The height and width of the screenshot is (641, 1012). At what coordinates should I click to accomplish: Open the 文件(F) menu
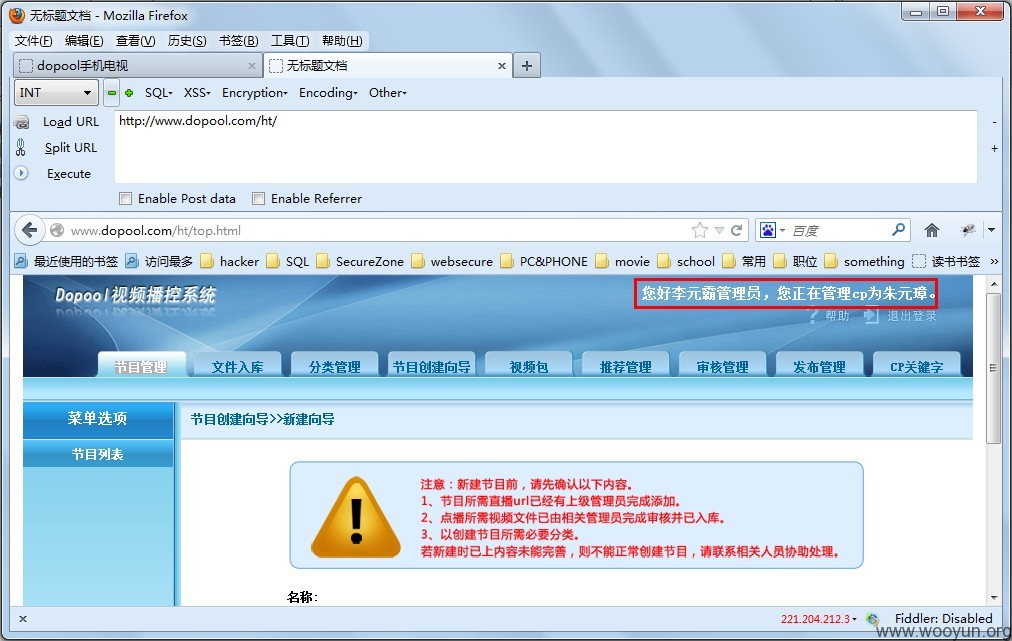[x=34, y=41]
